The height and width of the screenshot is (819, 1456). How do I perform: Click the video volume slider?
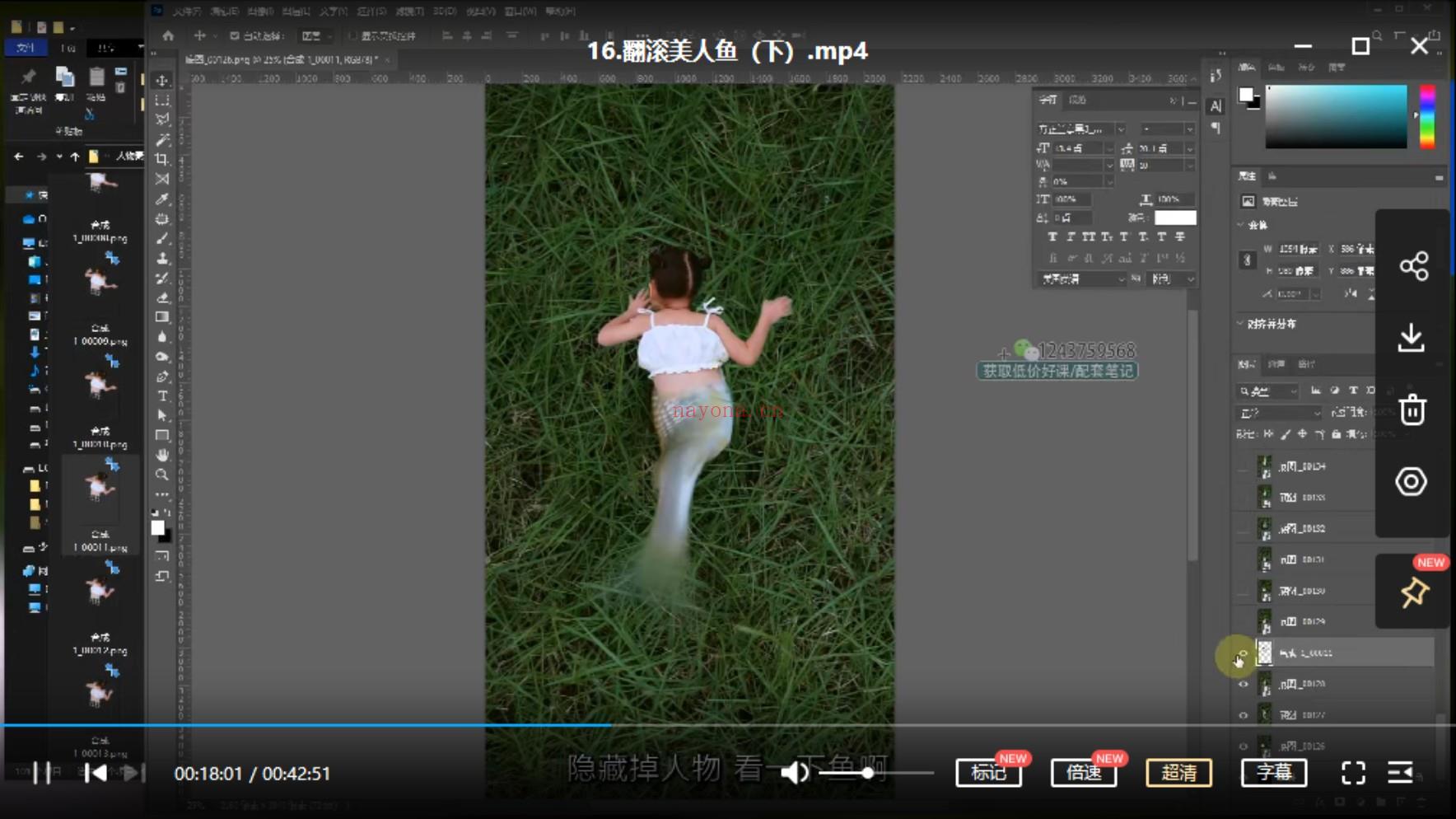[875, 773]
